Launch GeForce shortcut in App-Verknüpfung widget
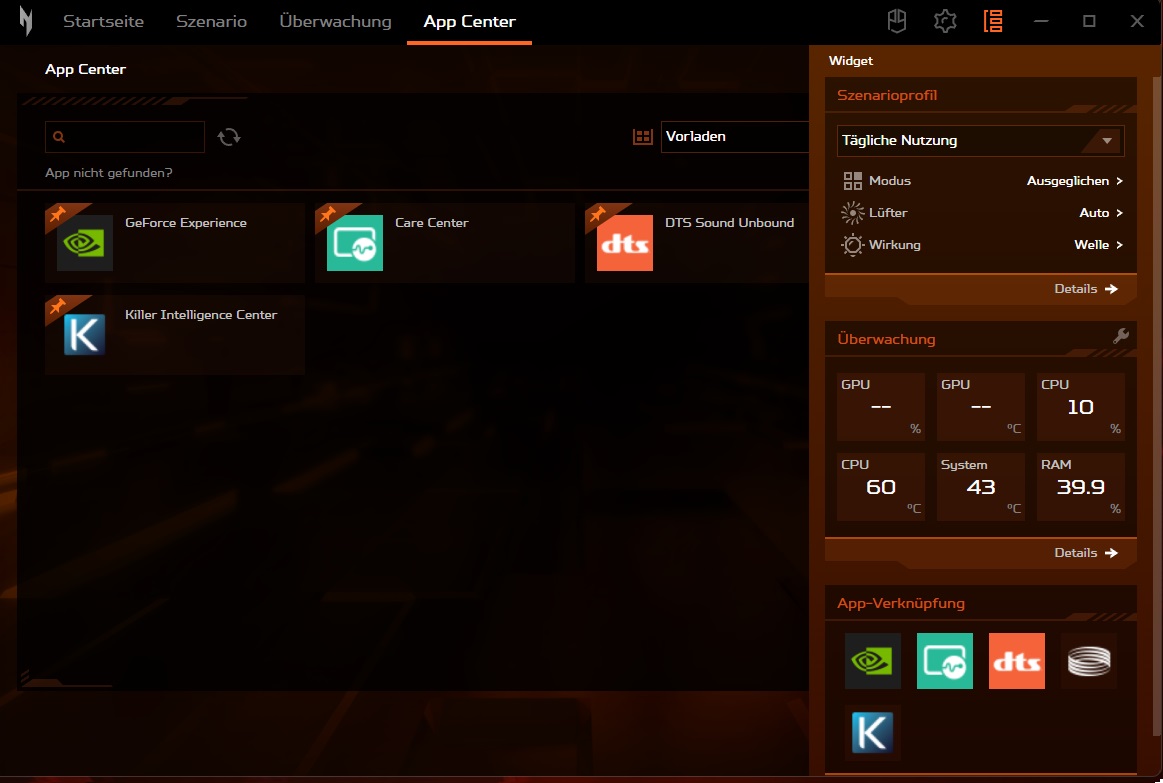Screen dimensions: 1163x783 [x=872, y=661]
